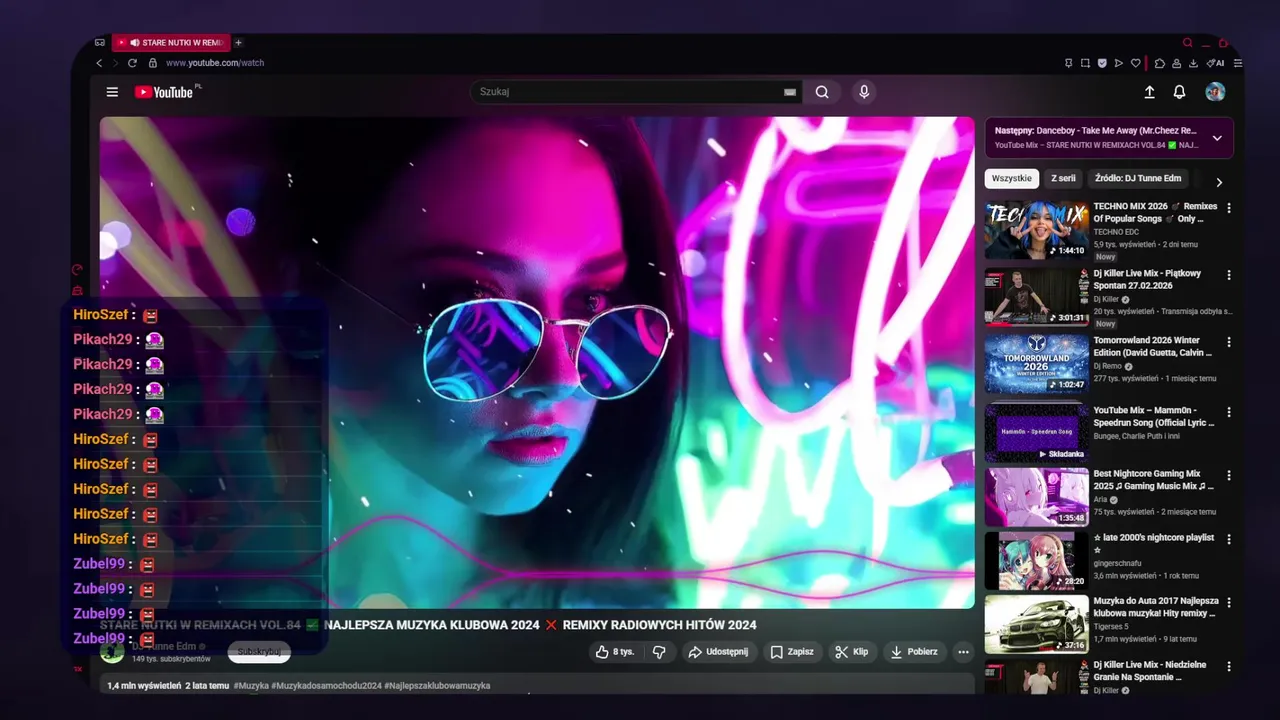Open late 2000's nightcore playlist thumbnail

(1036, 561)
